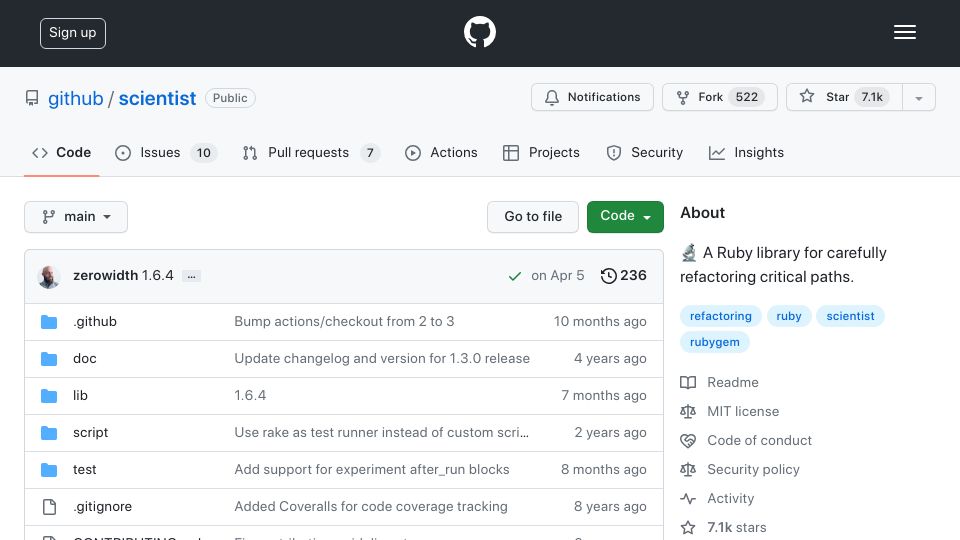The height and width of the screenshot is (540, 960).
Task: Open the github owner link
Action: (76, 98)
